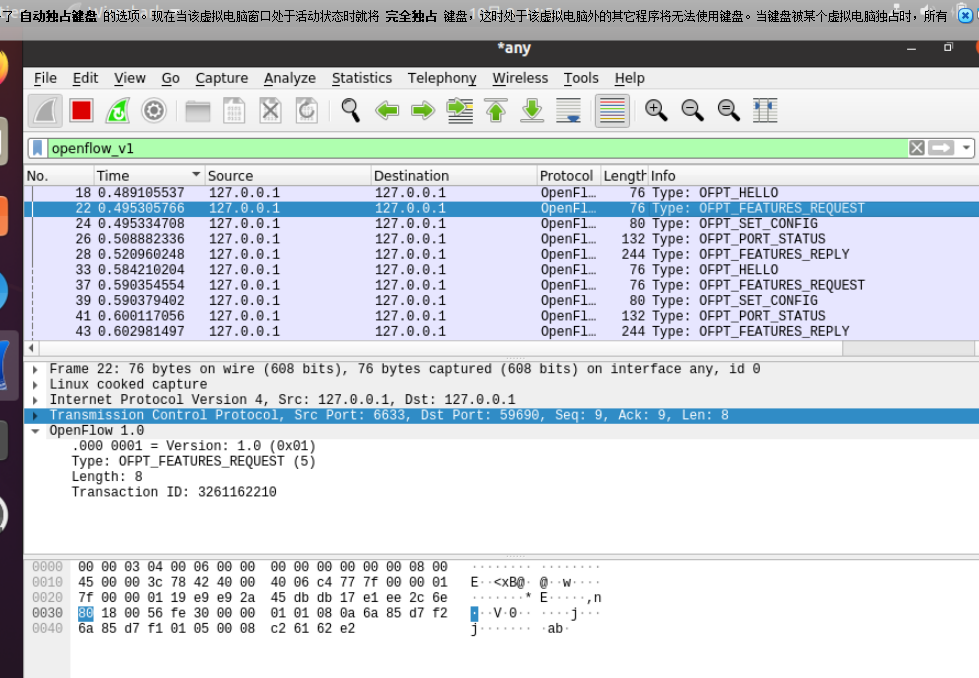Open the Capture menu

coord(222,78)
